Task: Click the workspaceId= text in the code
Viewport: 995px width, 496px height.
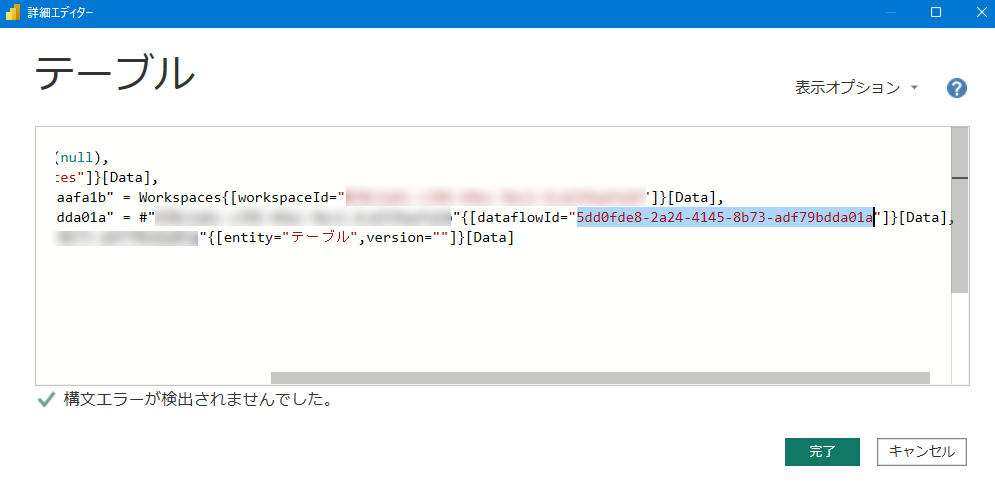Action: tap(287, 197)
